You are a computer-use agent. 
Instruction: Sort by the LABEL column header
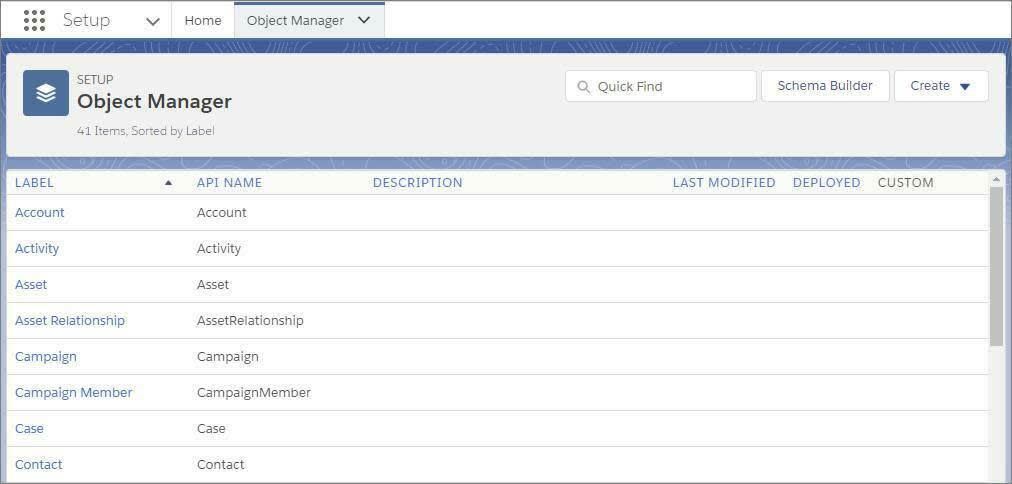[x=34, y=183]
